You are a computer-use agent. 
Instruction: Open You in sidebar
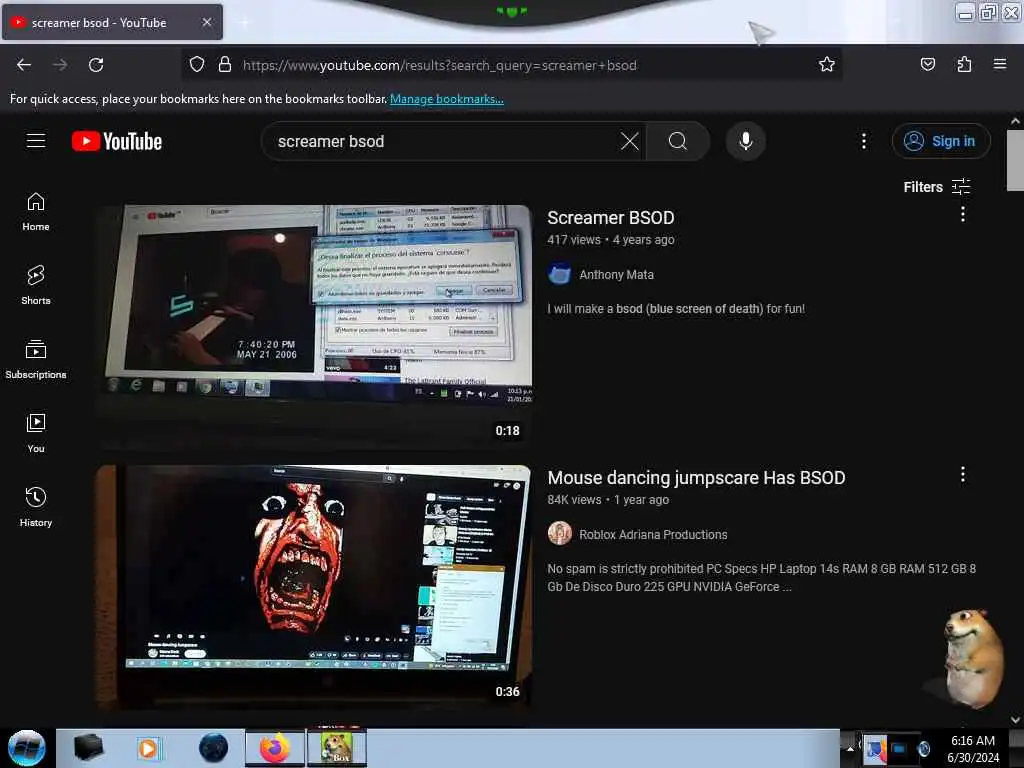(36, 433)
